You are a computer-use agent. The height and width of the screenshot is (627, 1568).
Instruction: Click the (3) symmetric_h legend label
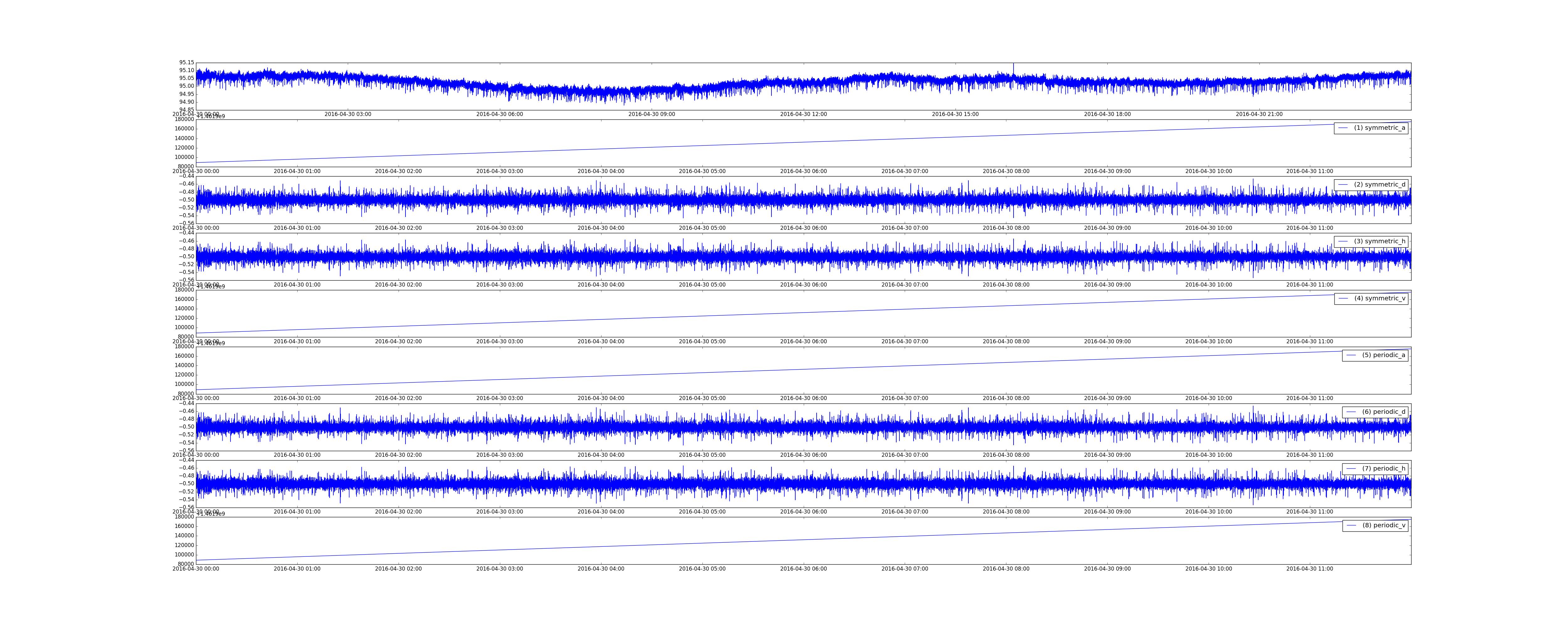pyautogui.click(x=1379, y=242)
